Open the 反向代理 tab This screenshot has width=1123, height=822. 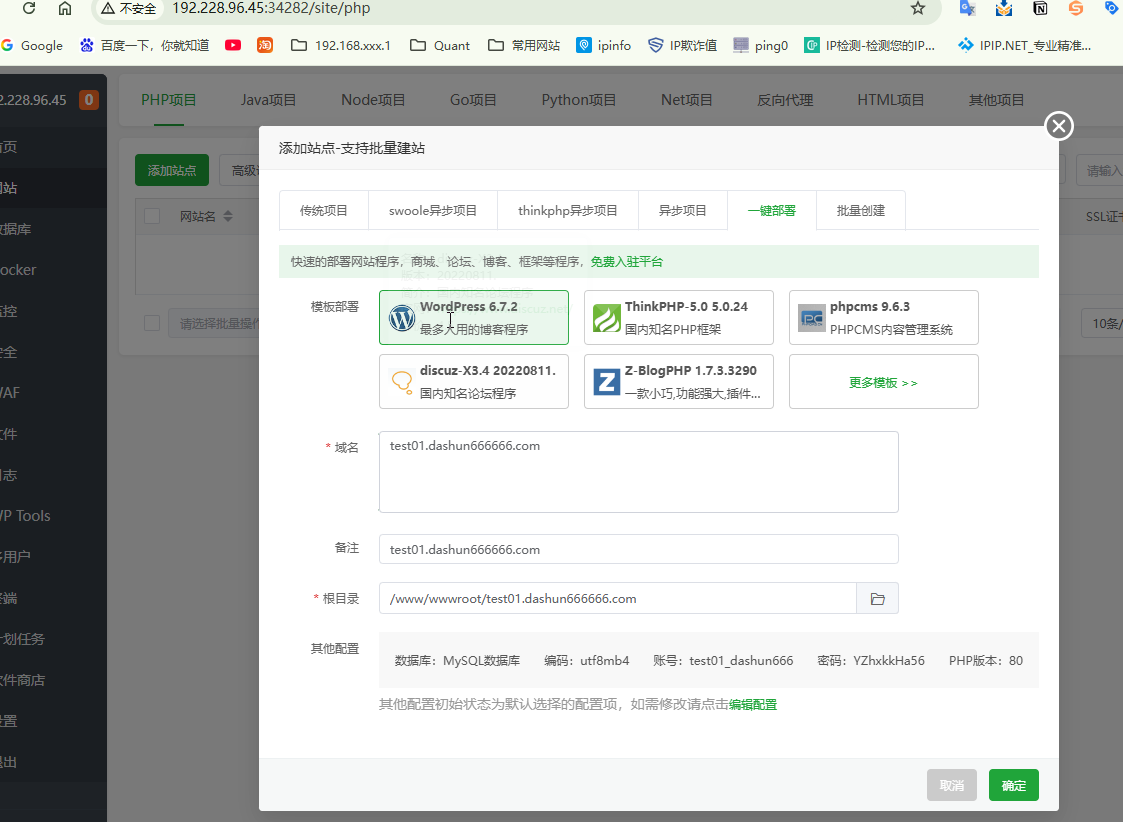(785, 100)
